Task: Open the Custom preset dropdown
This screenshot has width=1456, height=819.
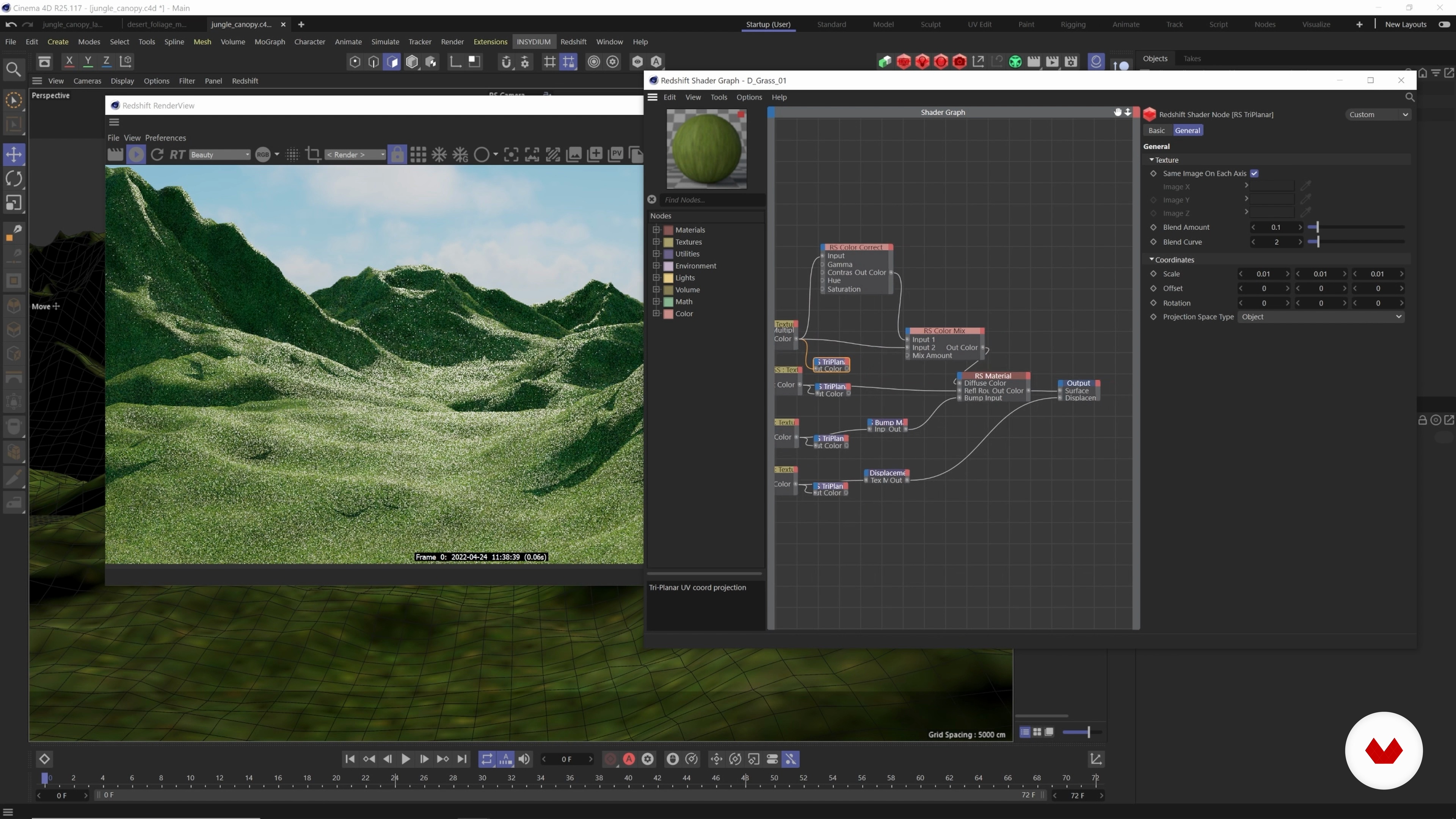Action: [1378, 115]
